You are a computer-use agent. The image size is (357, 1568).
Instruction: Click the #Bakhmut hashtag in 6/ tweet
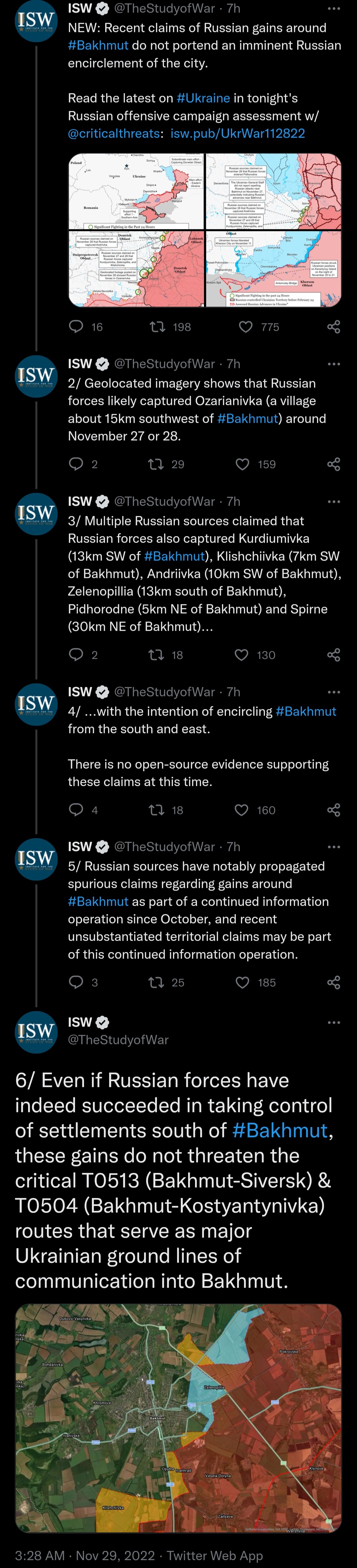pyautogui.click(x=280, y=1130)
